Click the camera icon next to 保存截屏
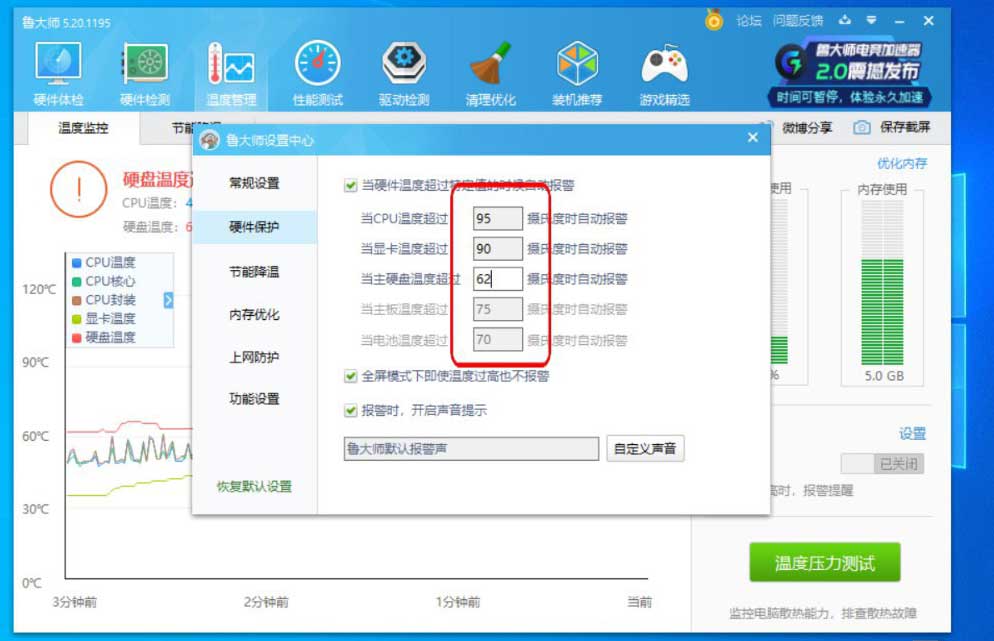 pyautogui.click(x=861, y=127)
